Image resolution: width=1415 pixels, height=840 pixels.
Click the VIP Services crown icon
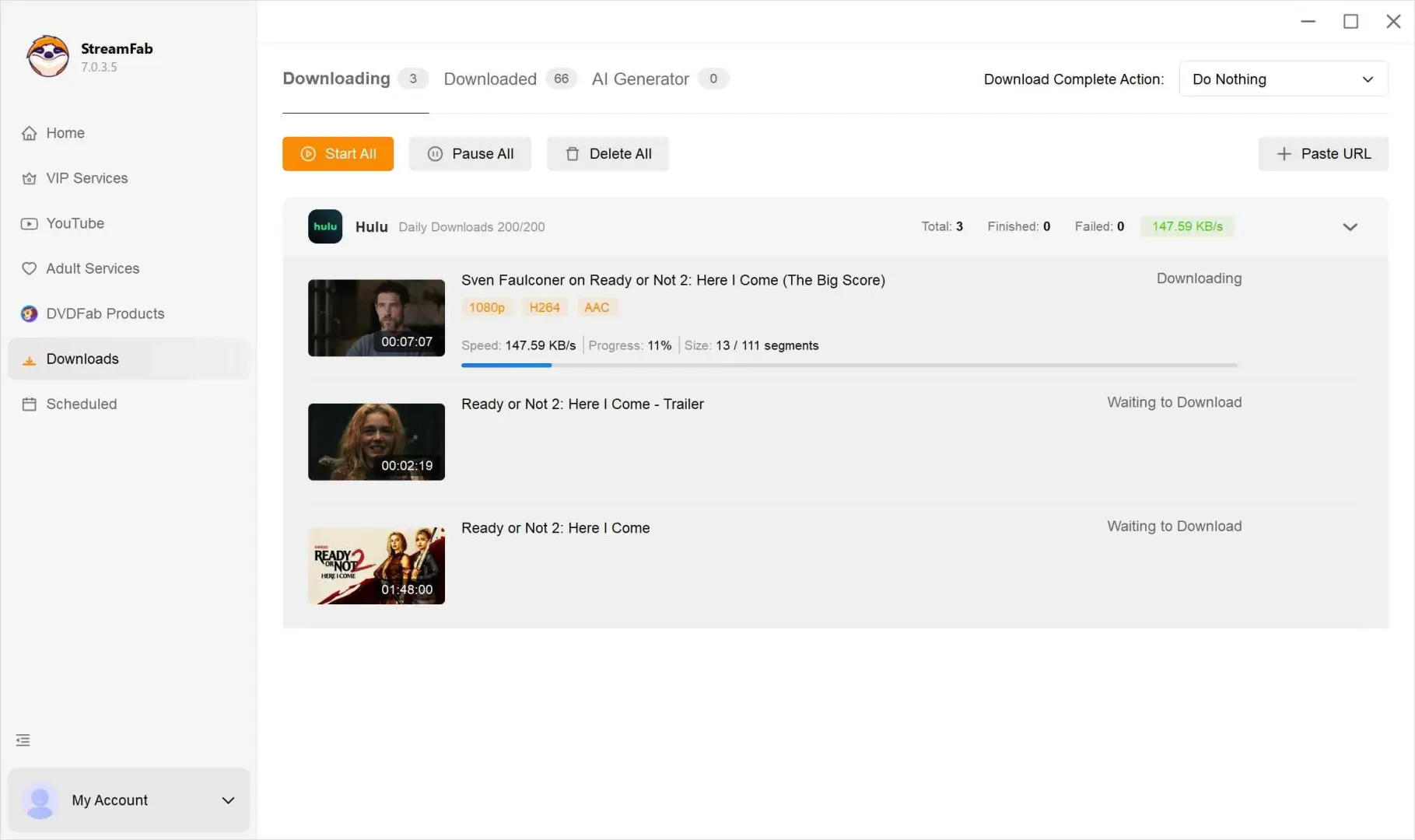[x=30, y=178]
